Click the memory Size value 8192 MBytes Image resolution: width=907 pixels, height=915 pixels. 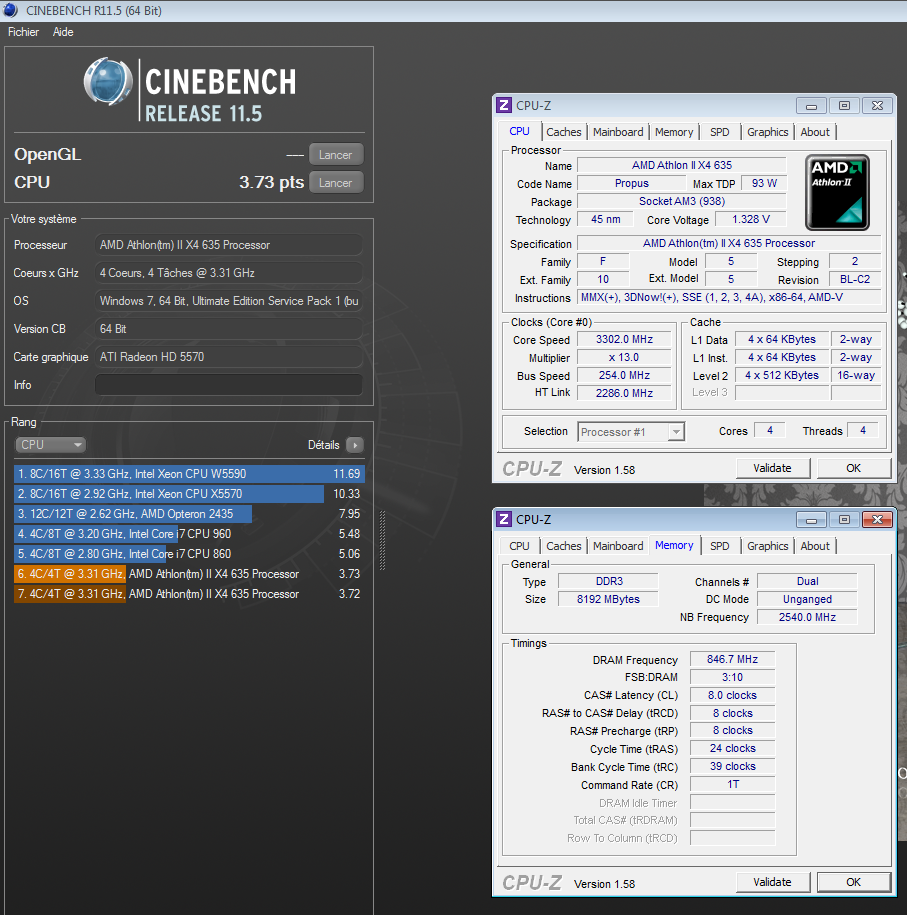pyautogui.click(x=608, y=599)
